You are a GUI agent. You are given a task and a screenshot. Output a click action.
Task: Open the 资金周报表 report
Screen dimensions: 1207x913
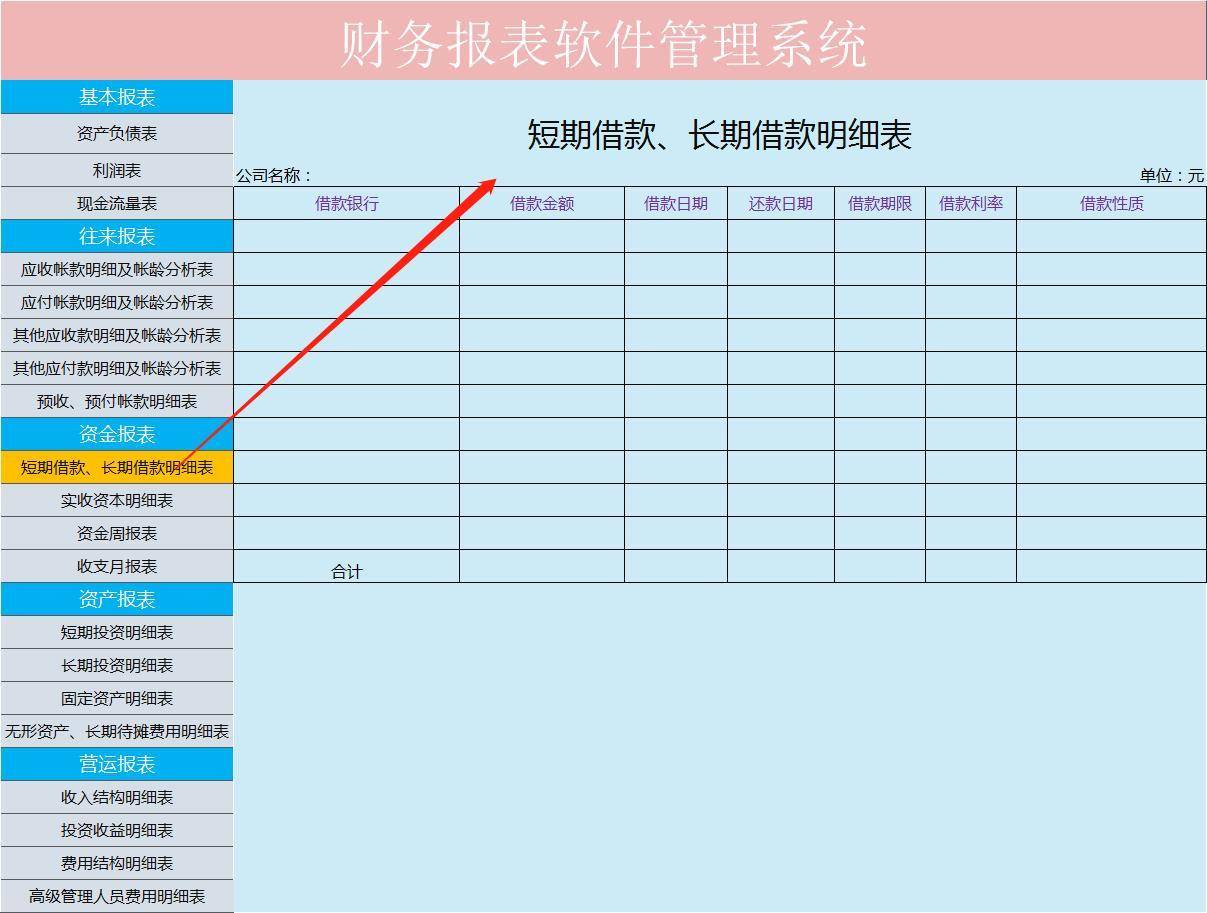click(117, 533)
